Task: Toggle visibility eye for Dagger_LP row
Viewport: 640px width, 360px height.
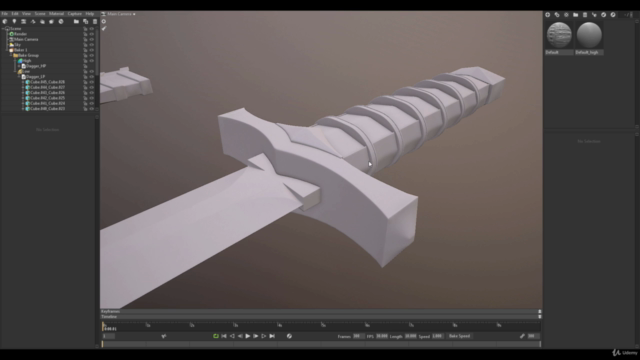Action: pos(92,76)
